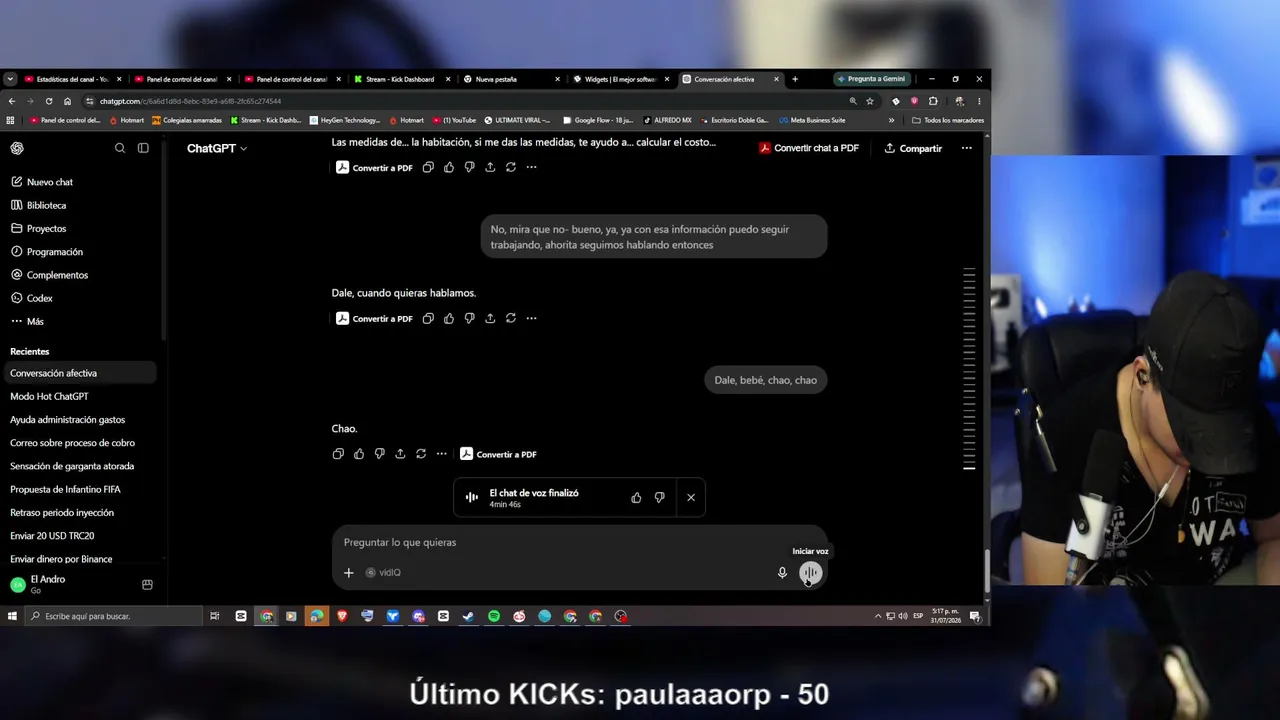Reload the page with the refresh icon

coord(48,101)
